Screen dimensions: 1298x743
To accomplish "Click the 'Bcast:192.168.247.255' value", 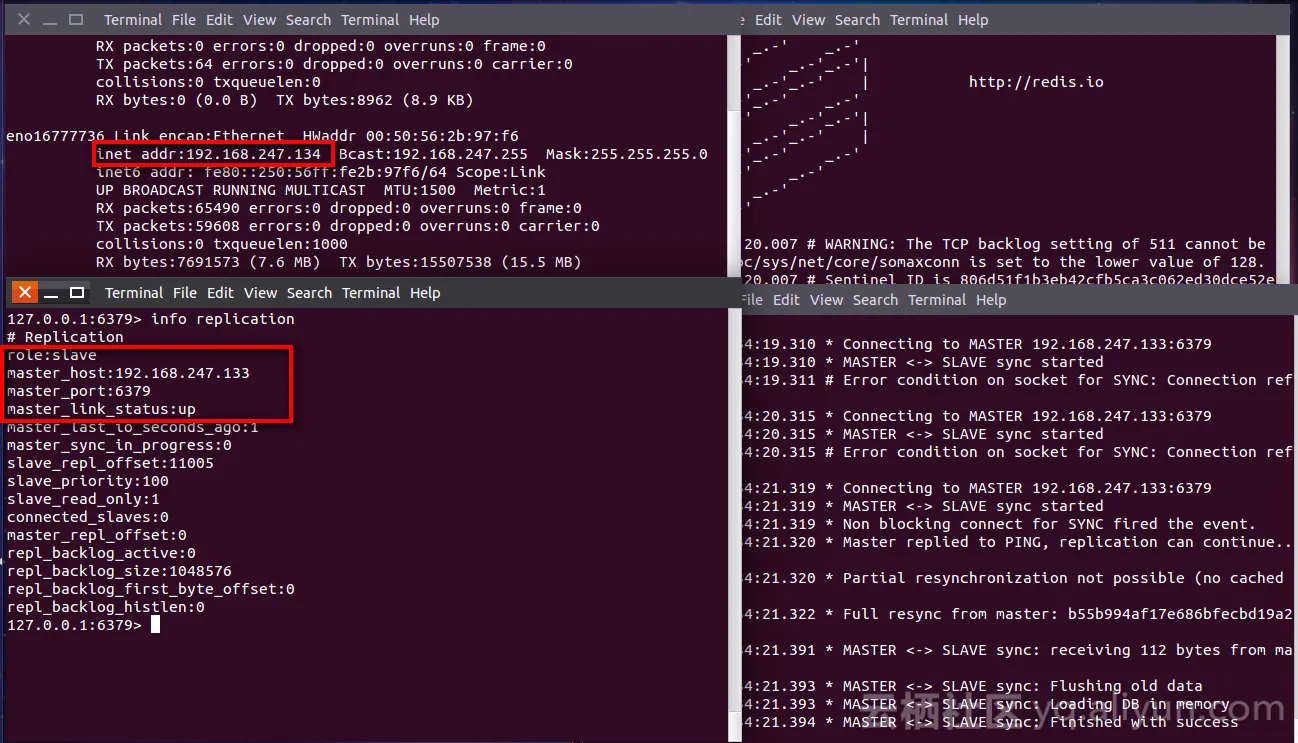I will [x=433, y=154].
